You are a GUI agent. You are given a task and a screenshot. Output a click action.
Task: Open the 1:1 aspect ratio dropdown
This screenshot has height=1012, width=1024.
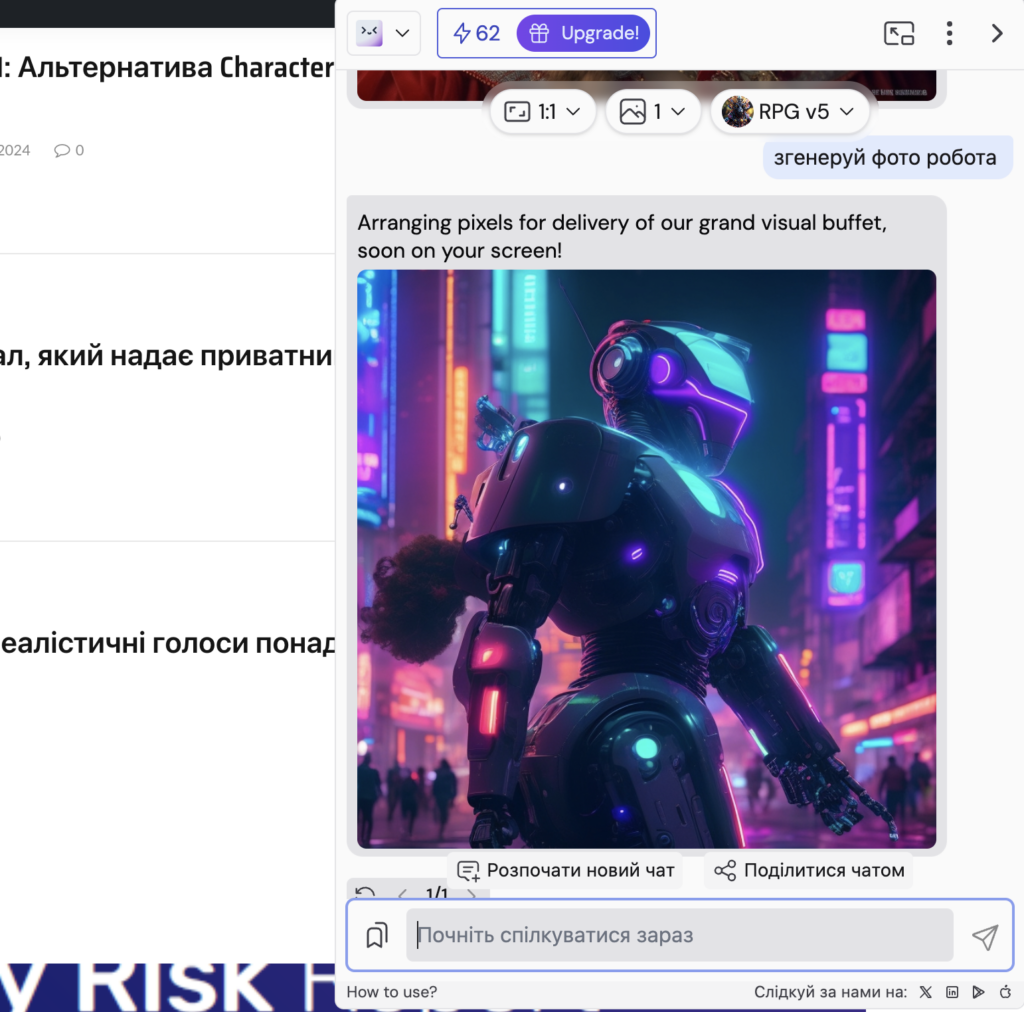point(543,112)
